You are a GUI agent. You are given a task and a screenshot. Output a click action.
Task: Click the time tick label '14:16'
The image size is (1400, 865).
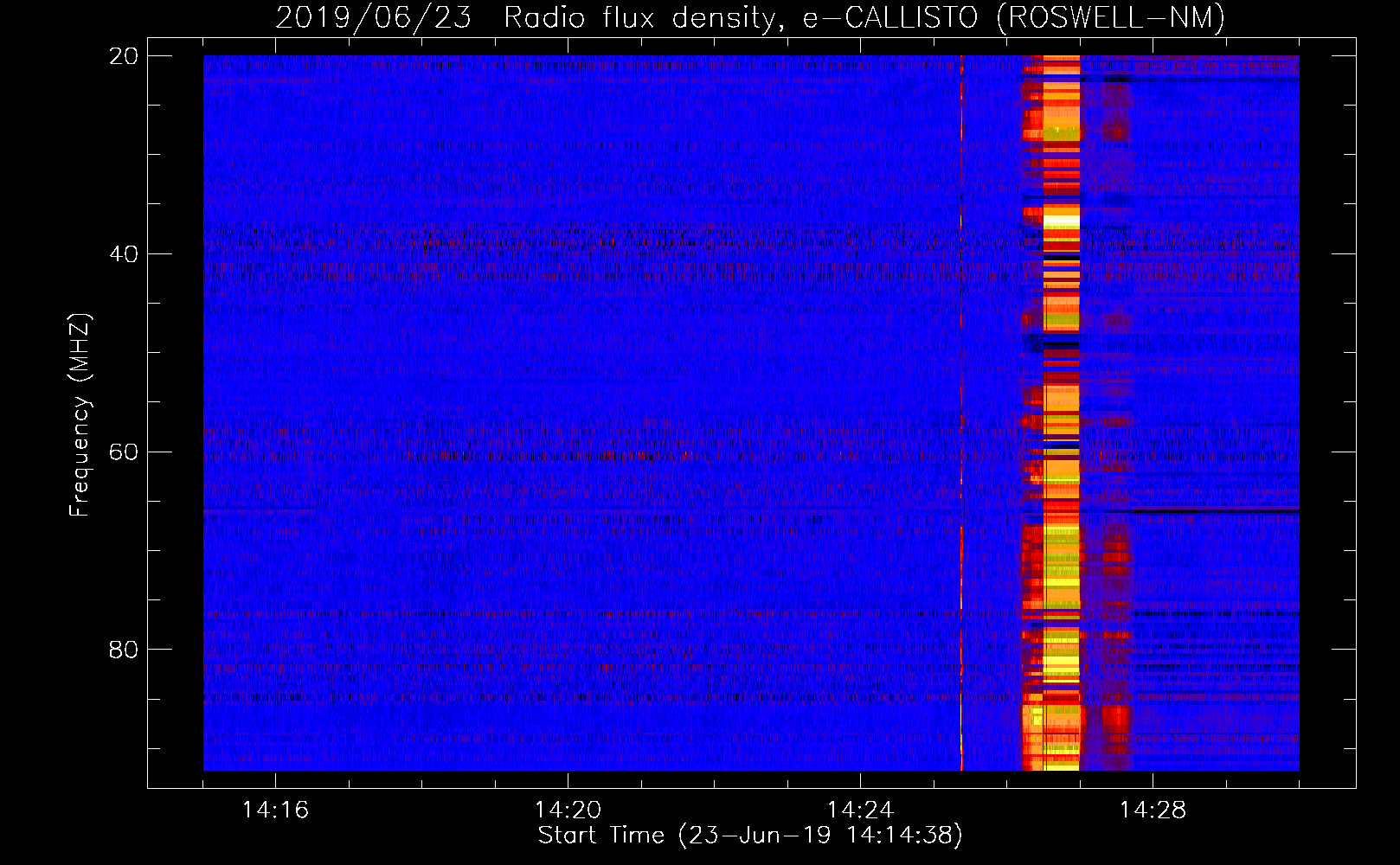click(275, 811)
